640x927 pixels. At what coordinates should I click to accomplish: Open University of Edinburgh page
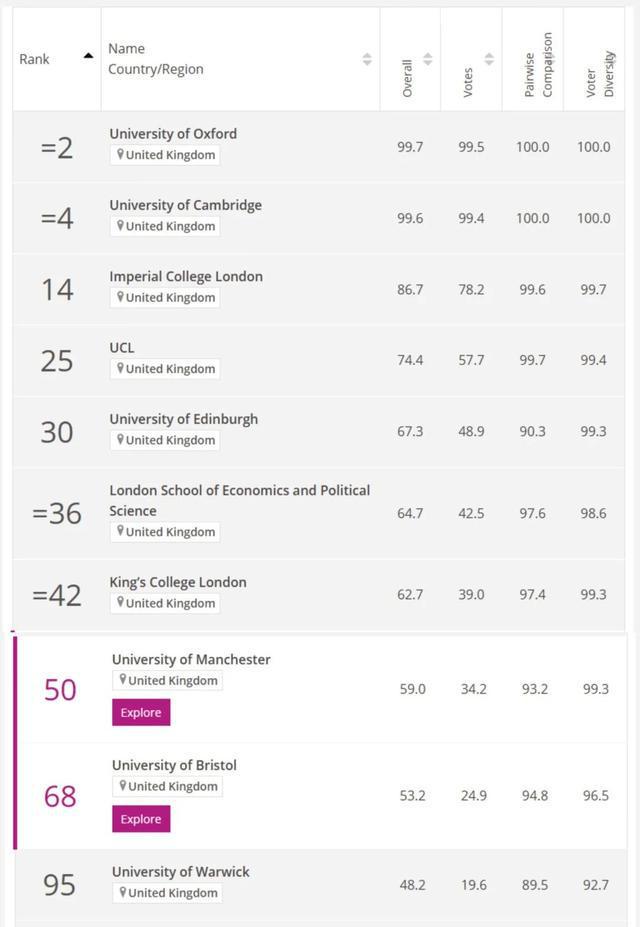pyautogui.click(x=184, y=419)
